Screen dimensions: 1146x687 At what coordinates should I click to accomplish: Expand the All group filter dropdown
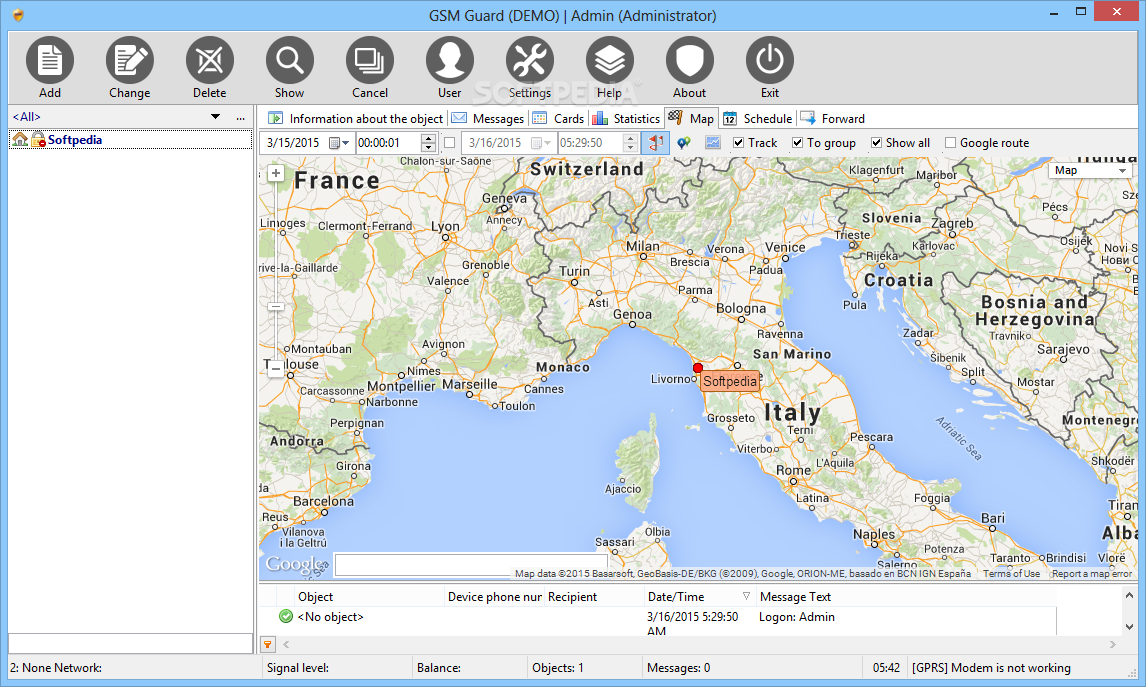click(x=215, y=117)
